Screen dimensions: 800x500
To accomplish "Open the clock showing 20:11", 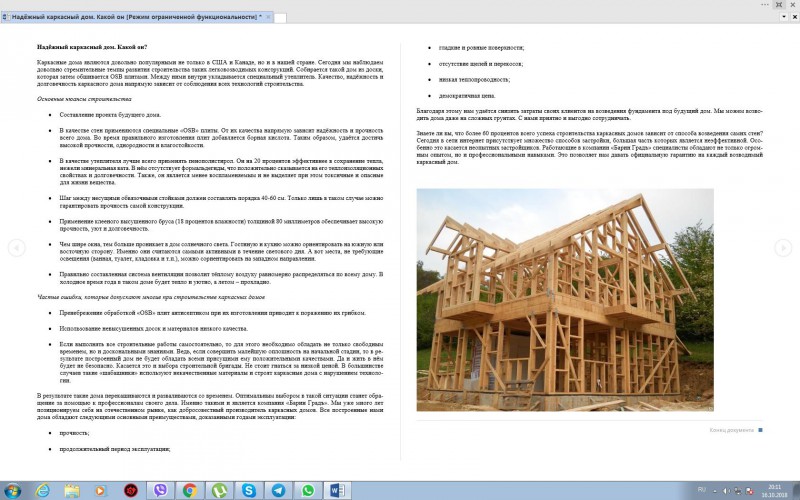I will tap(774, 491).
